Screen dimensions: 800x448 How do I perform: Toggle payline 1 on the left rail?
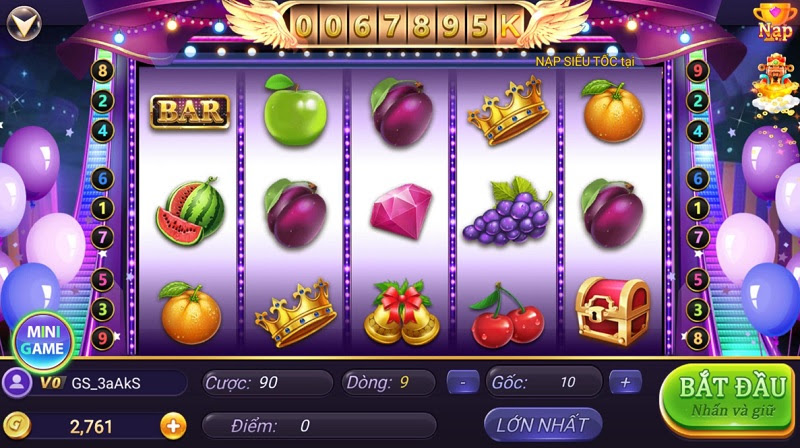tap(103, 208)
